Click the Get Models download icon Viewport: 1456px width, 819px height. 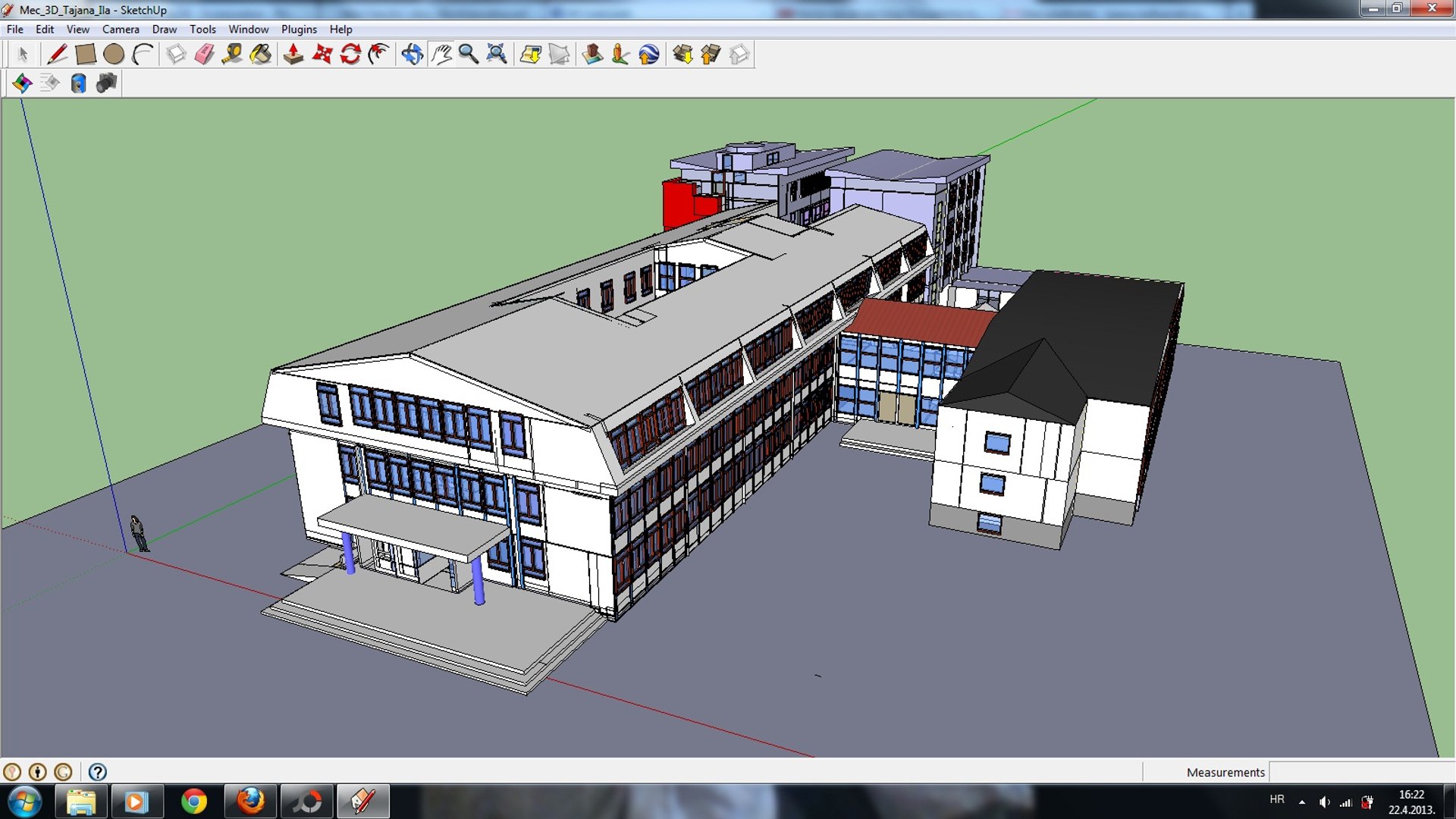[x=682, y=55]
